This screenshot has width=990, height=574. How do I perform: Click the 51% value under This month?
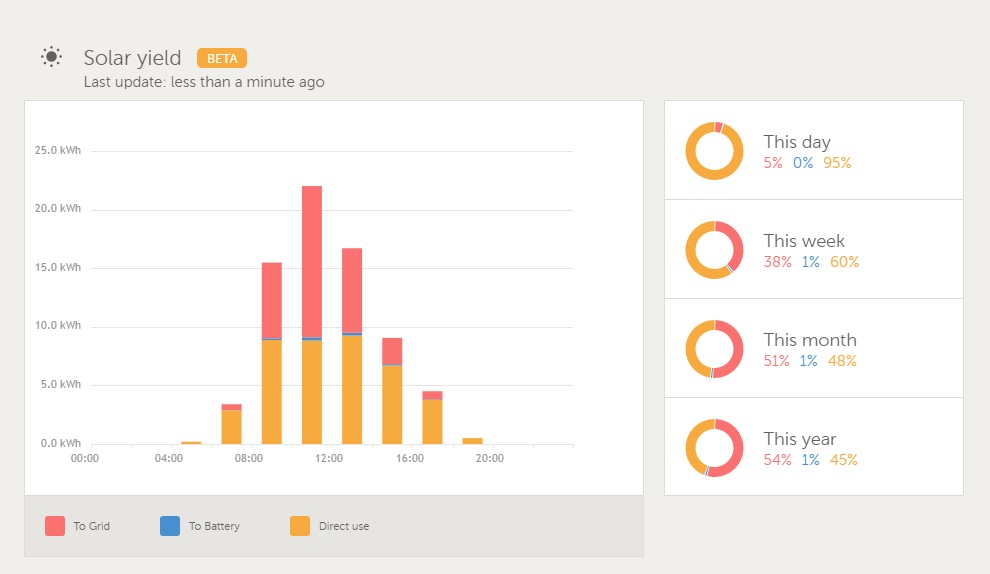777,361
